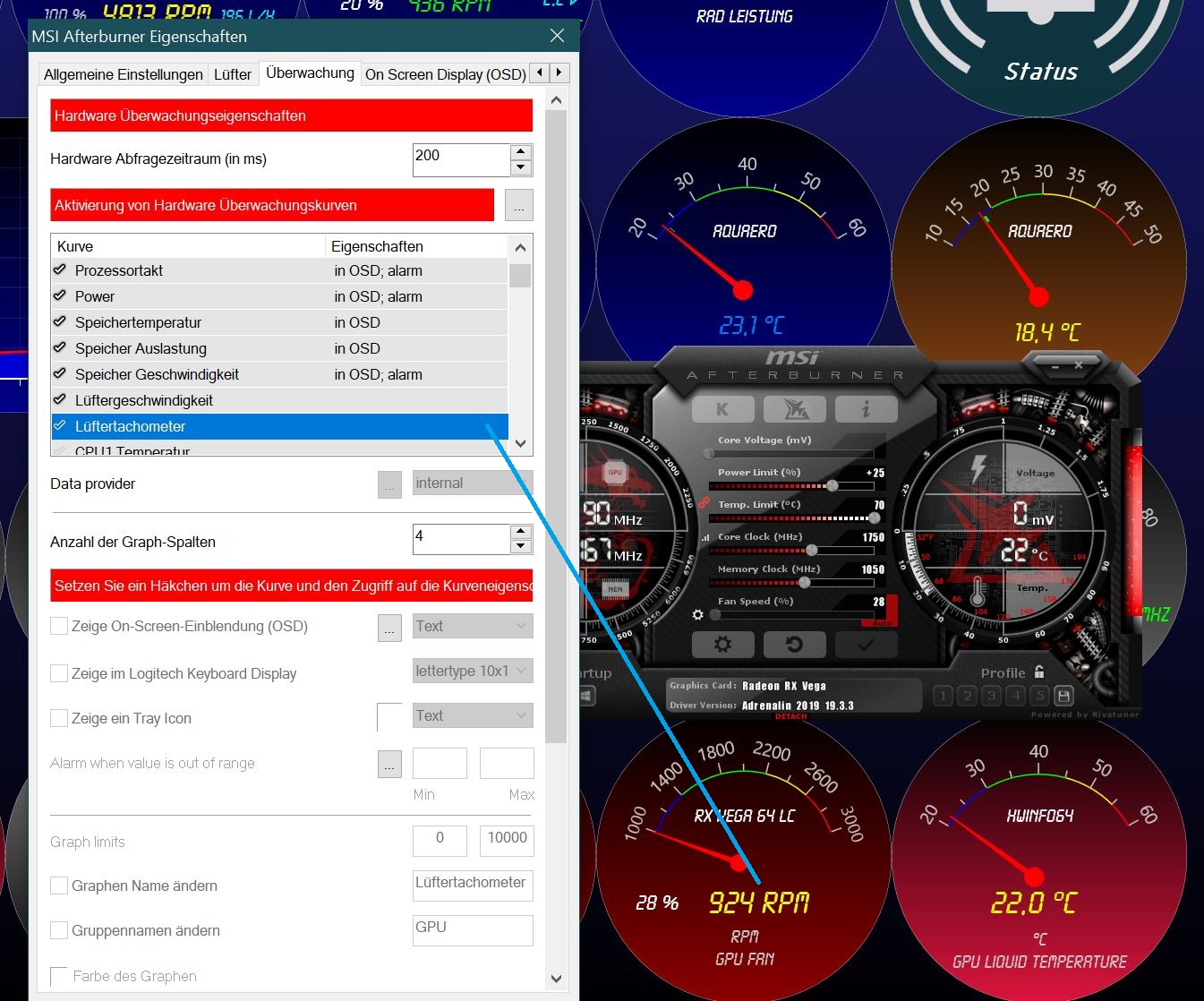Click DETACH below the driver version
The width and height of the screenshot is (1204, 1001).
(x=791, y=716)
